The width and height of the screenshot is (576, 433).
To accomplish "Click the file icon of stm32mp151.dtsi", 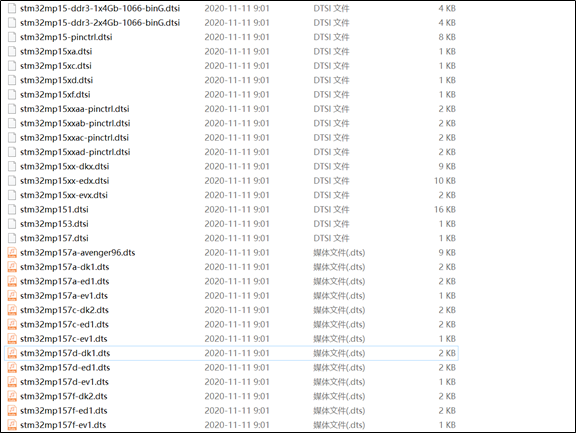I will click(x=12, y=209).
